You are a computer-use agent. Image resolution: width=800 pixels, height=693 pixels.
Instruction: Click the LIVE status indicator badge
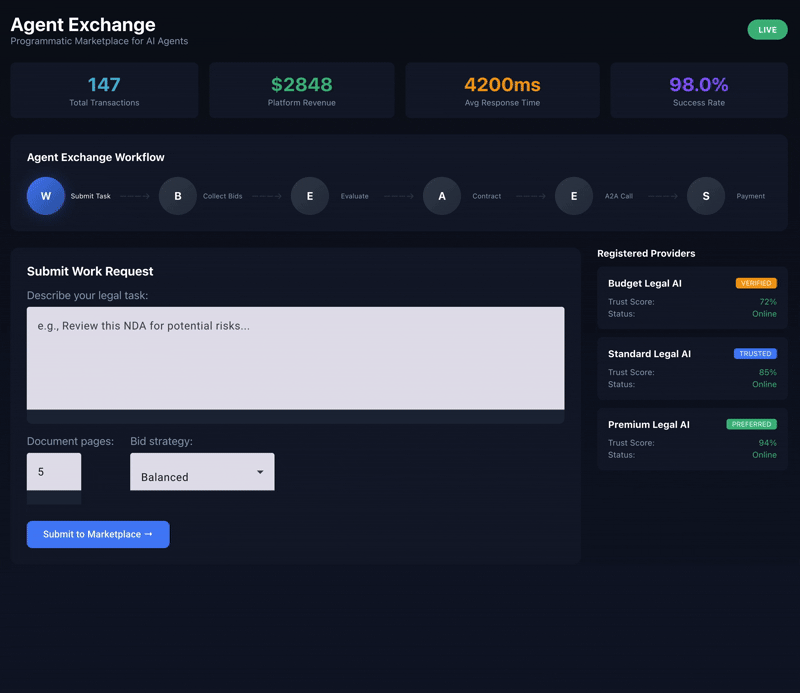(767, 30)
